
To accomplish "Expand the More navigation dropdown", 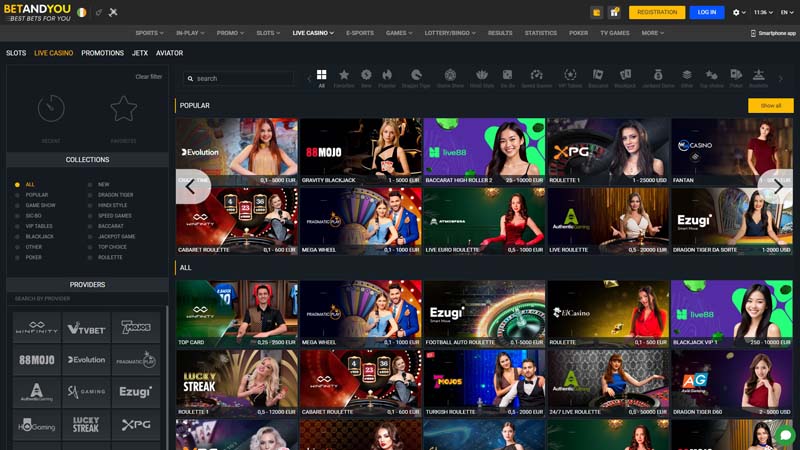I will point(654,33).
